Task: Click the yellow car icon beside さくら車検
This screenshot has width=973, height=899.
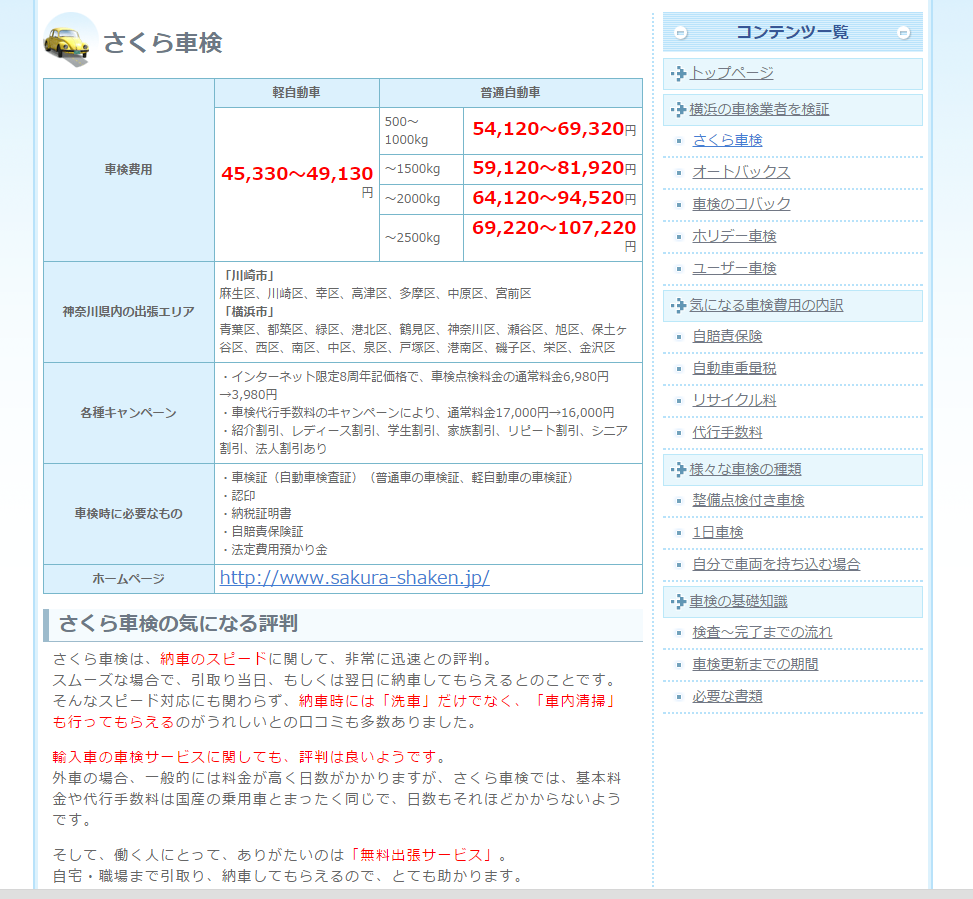Action: [x=70, y=42]
